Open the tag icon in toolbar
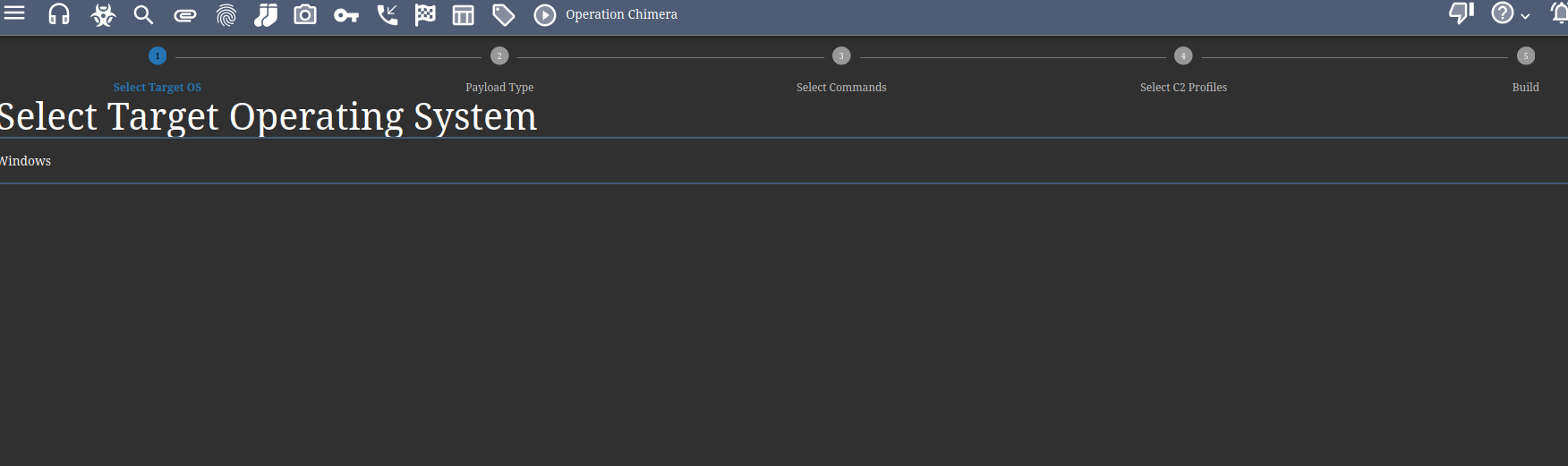1568x466 pixels. tap(504, 15)
